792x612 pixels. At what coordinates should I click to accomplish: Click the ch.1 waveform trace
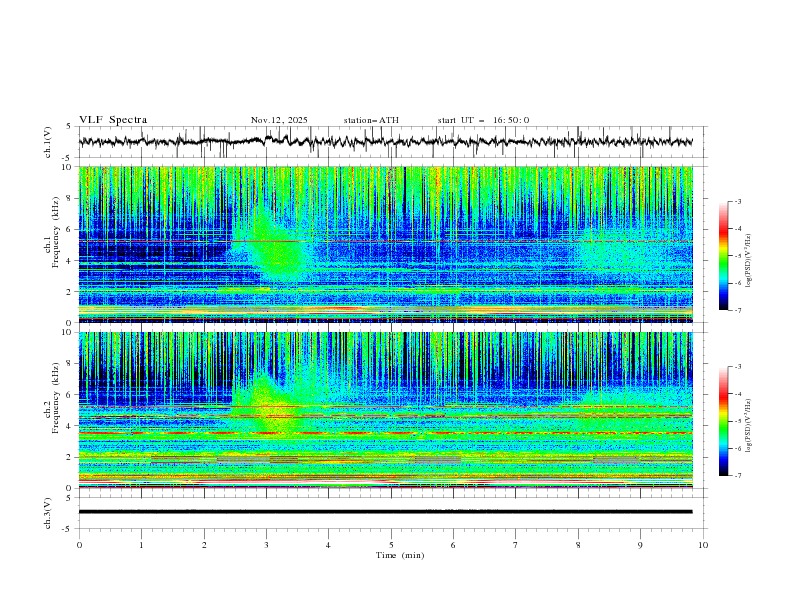385,142
